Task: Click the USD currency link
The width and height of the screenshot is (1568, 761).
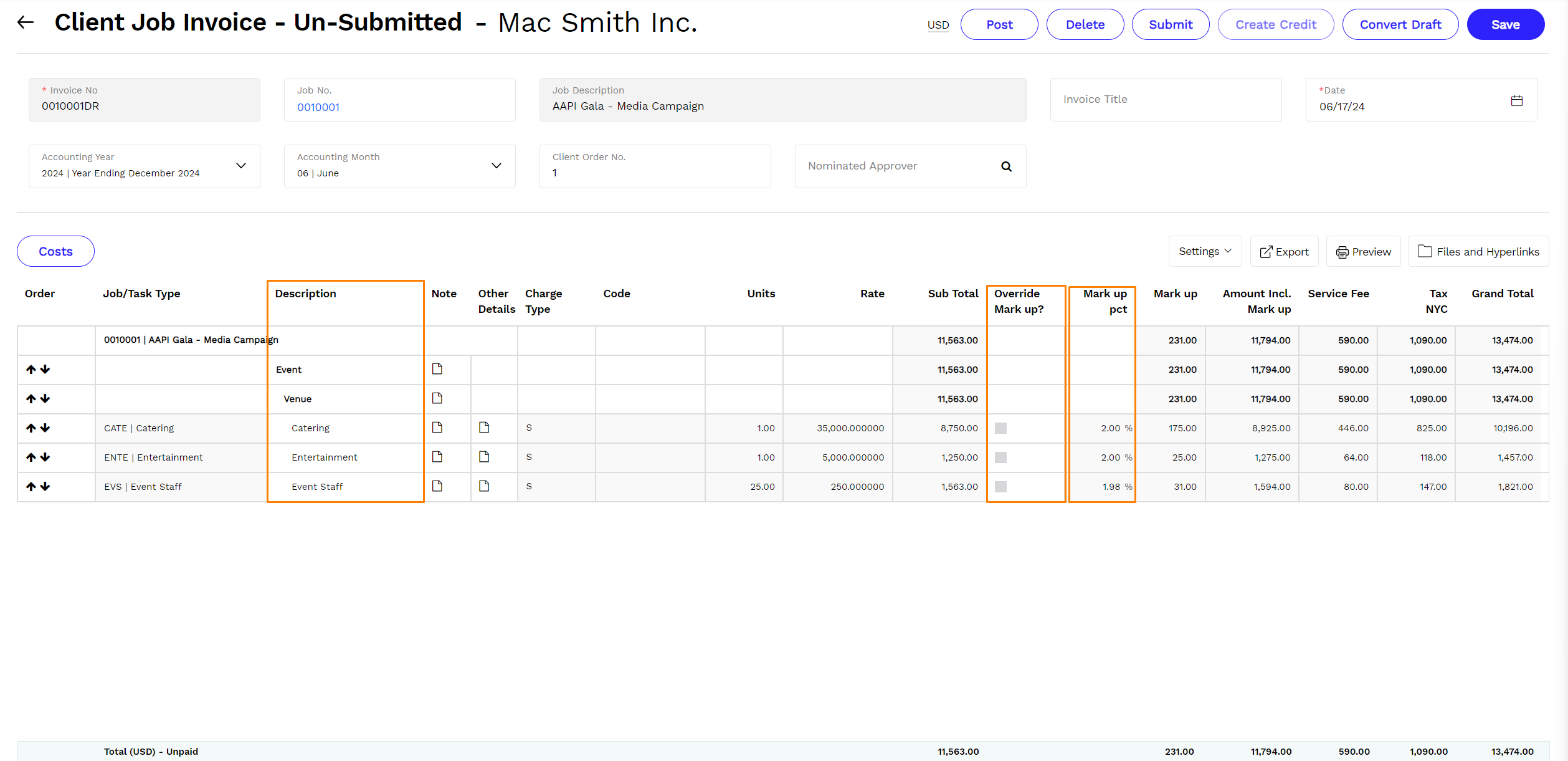Action: tap(938, 25)
